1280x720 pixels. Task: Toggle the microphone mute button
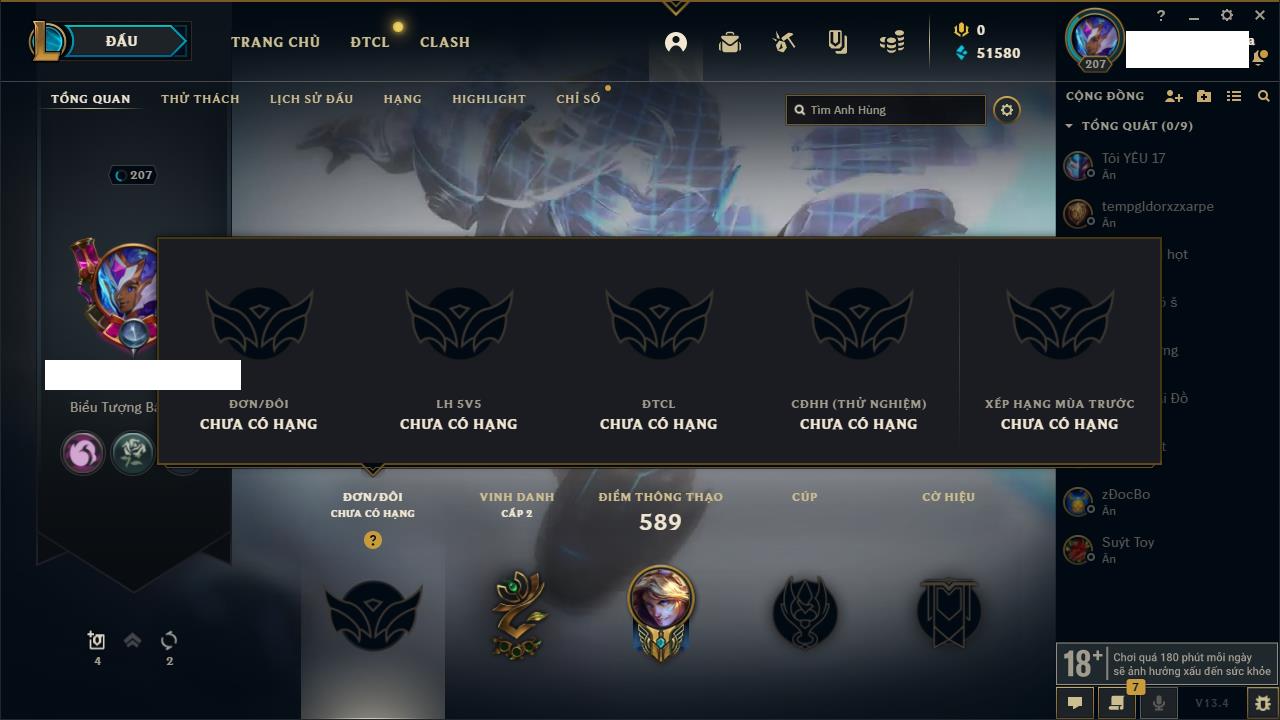[1159, 703]
